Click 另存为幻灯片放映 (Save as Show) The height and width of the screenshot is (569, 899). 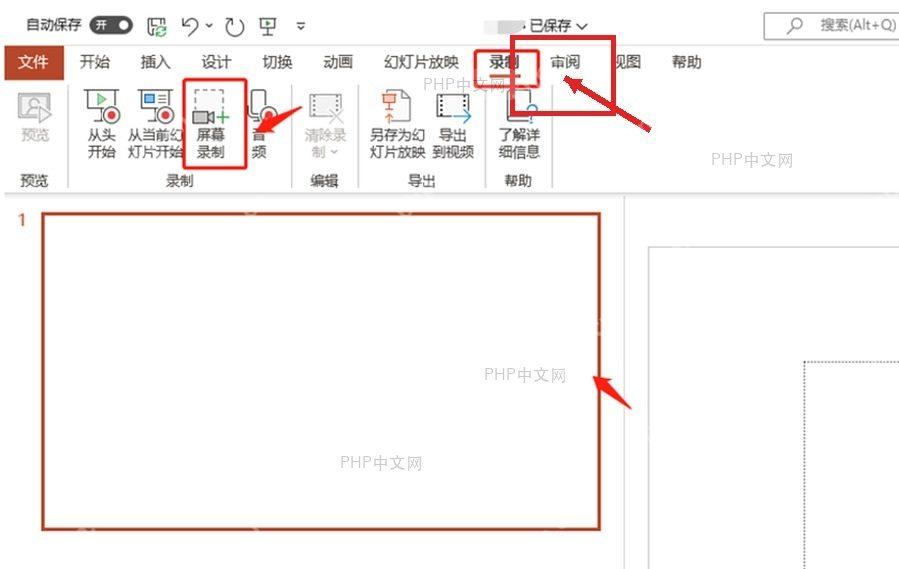pyautogui.click(x=397, y=124)
